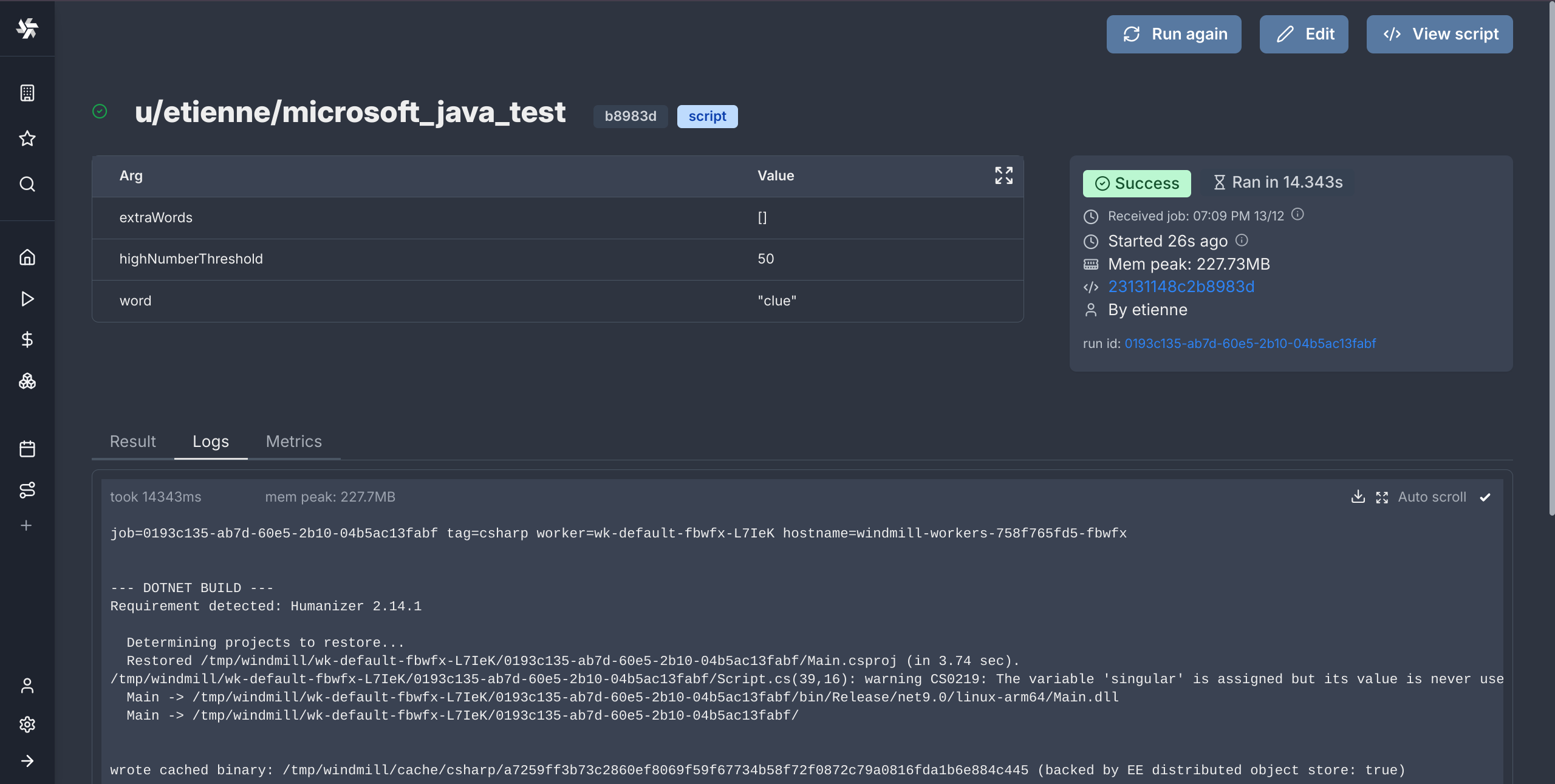Open Schedules via the calendar icon
This screenshot has width=1555, height=784.
pos(27,449)
